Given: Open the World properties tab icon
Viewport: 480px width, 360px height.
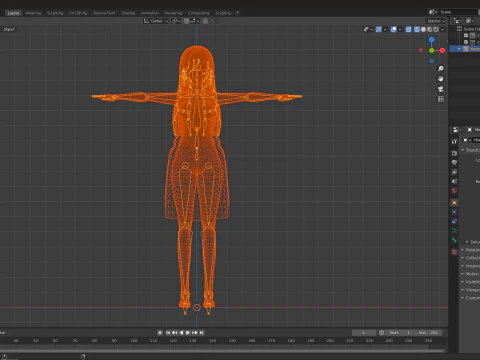Looking at the screenshot, I should pos(454,191).
